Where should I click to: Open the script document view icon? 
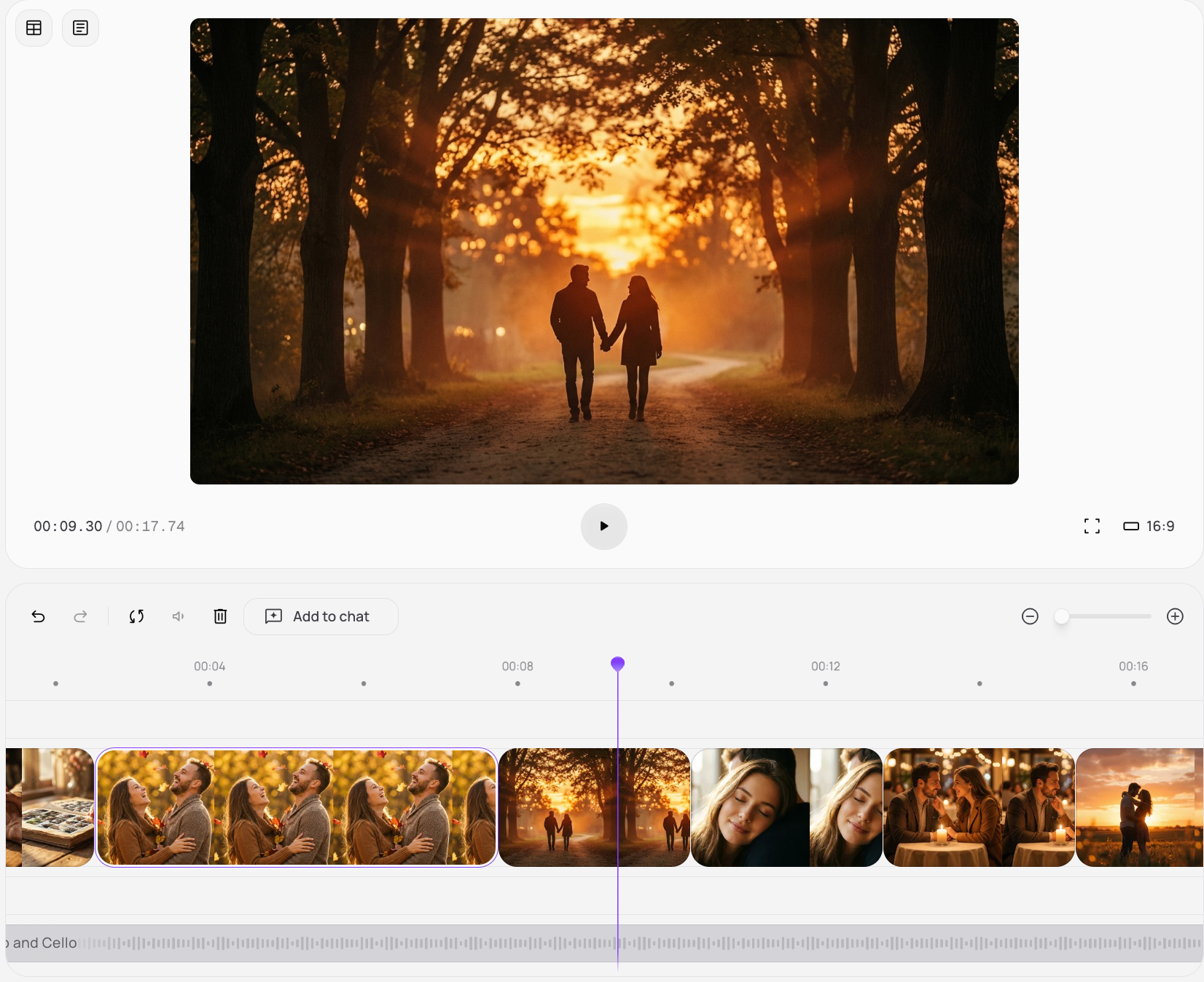[x=80, y=28]
